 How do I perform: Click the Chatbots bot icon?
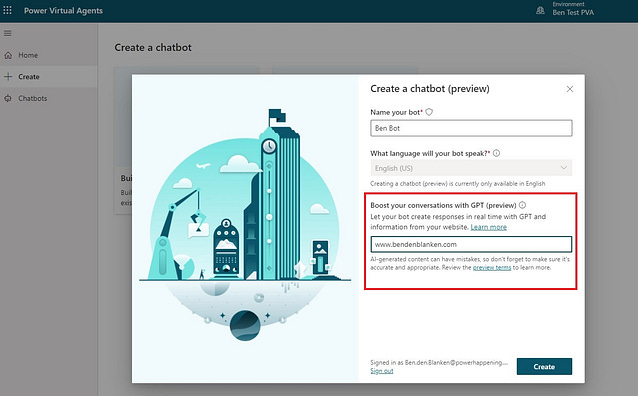tap(8, 98)
